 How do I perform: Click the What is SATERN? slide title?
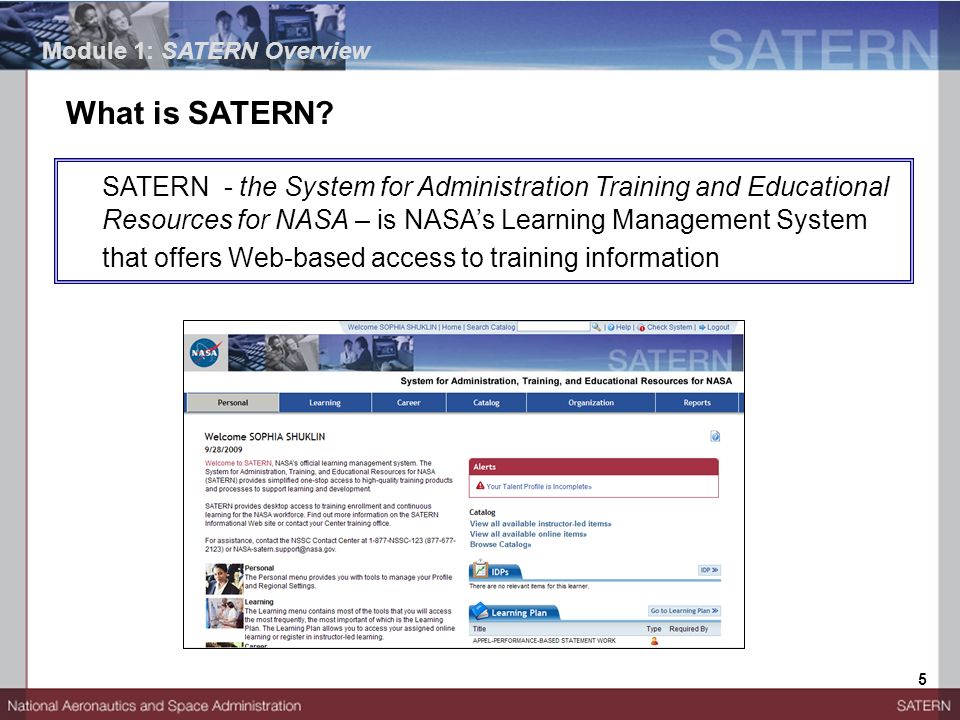click(x=200, y=113)
